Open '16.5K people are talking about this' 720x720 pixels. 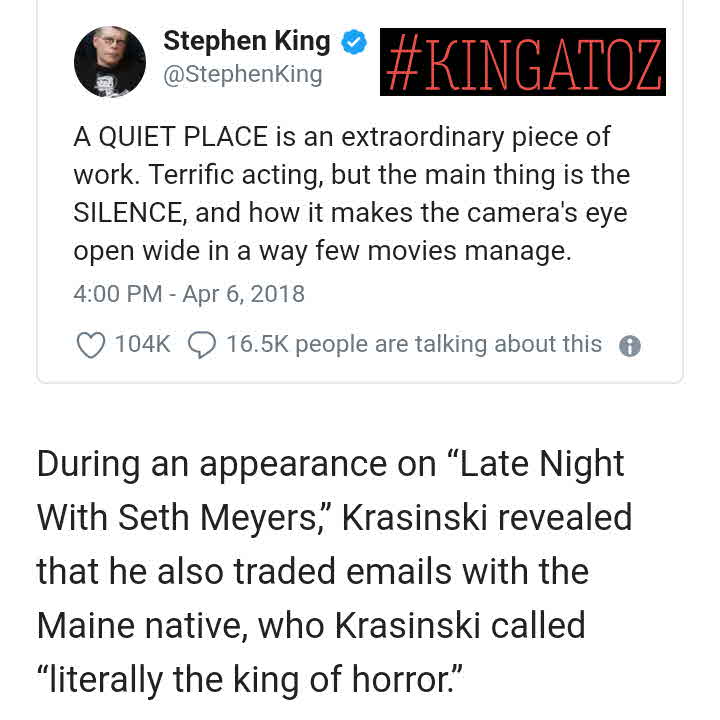414,344
